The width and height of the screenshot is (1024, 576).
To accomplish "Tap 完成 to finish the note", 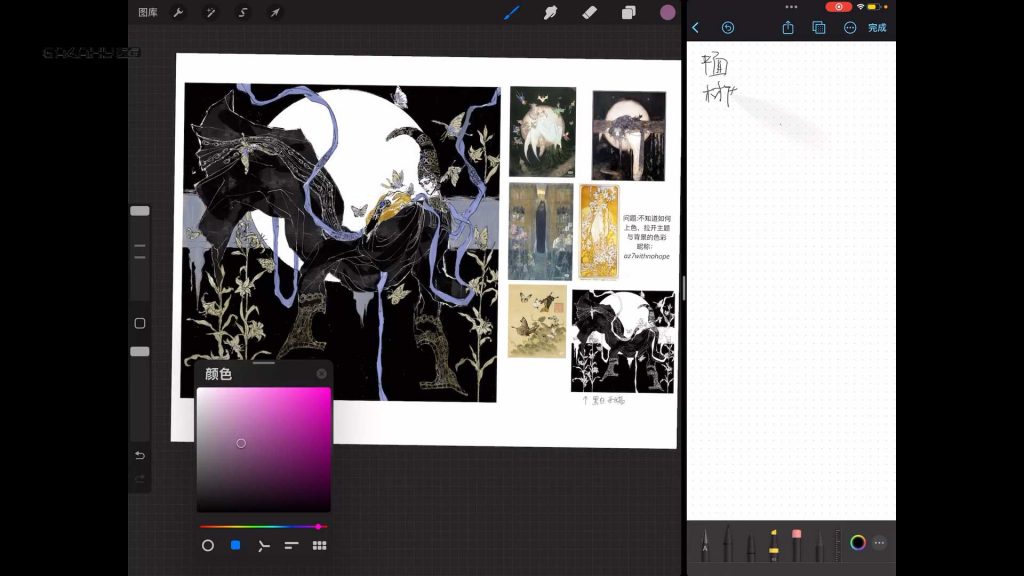I will (x=877, y=28).
